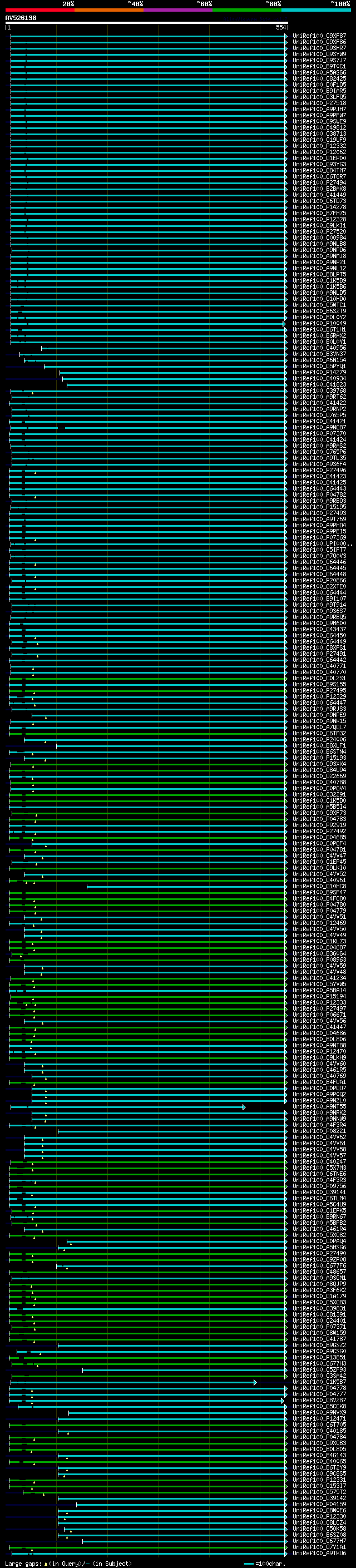The image size is (356, 1568).
Task: Select label UniRef100_A9TKU6
Action: (x=319, y=1554)
